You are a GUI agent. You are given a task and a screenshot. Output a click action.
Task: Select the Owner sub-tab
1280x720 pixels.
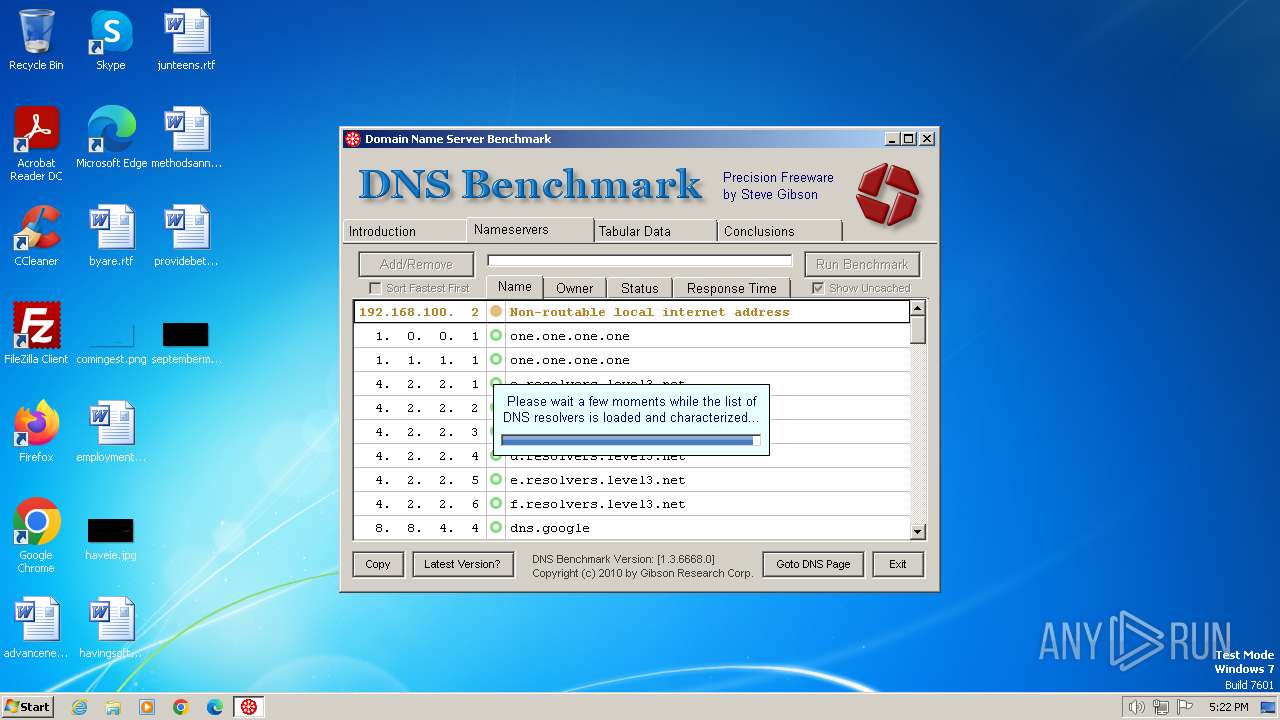point(575,288)
